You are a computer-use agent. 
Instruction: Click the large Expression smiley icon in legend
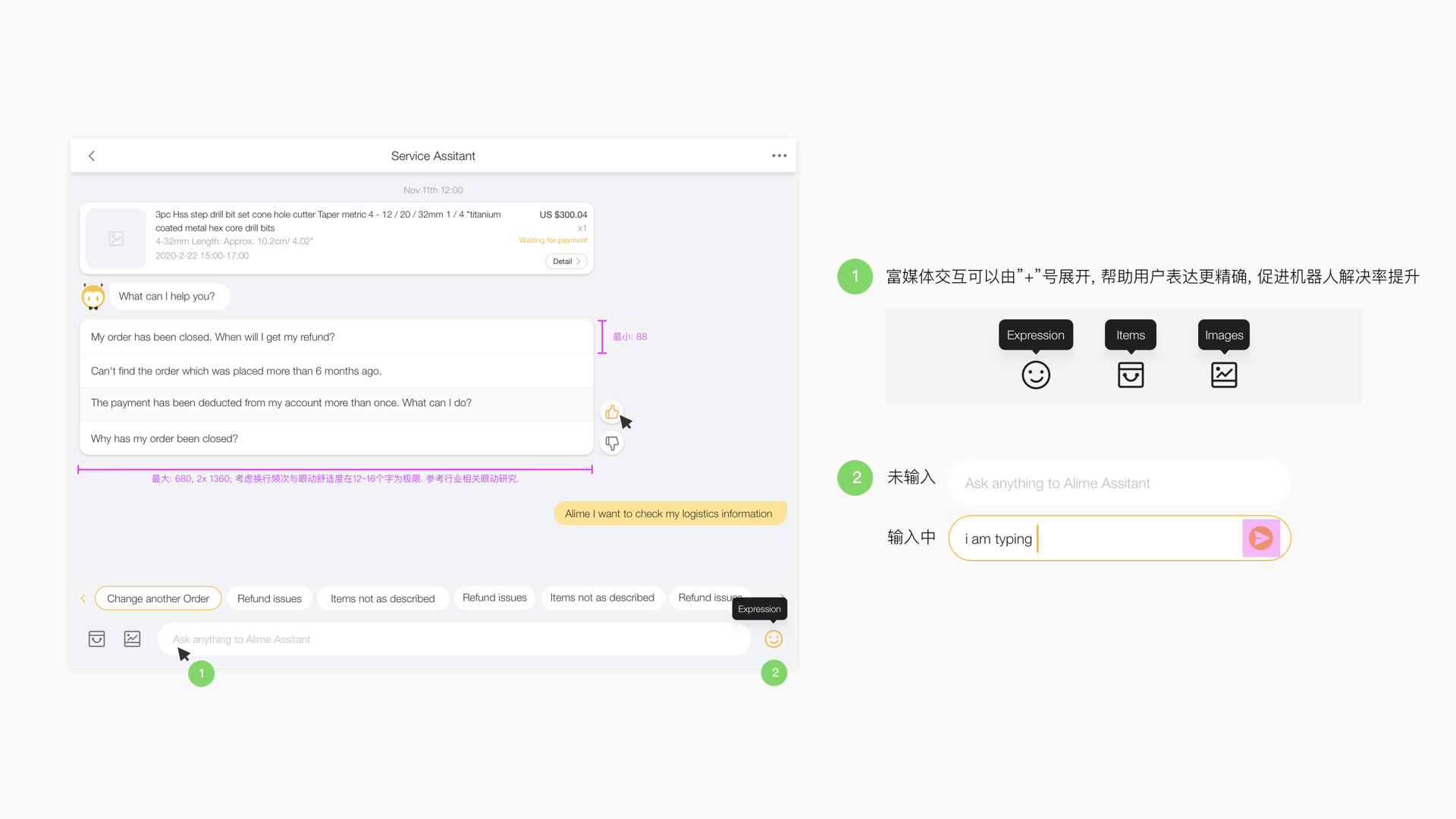(1035, 375)
